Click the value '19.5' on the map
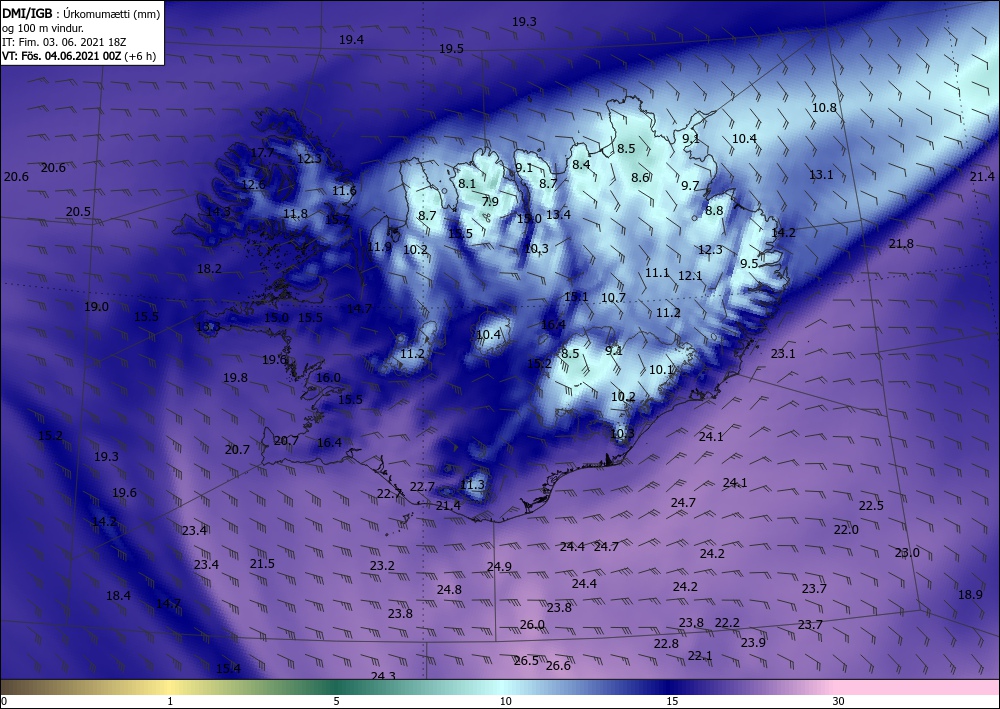 (451, 49)
